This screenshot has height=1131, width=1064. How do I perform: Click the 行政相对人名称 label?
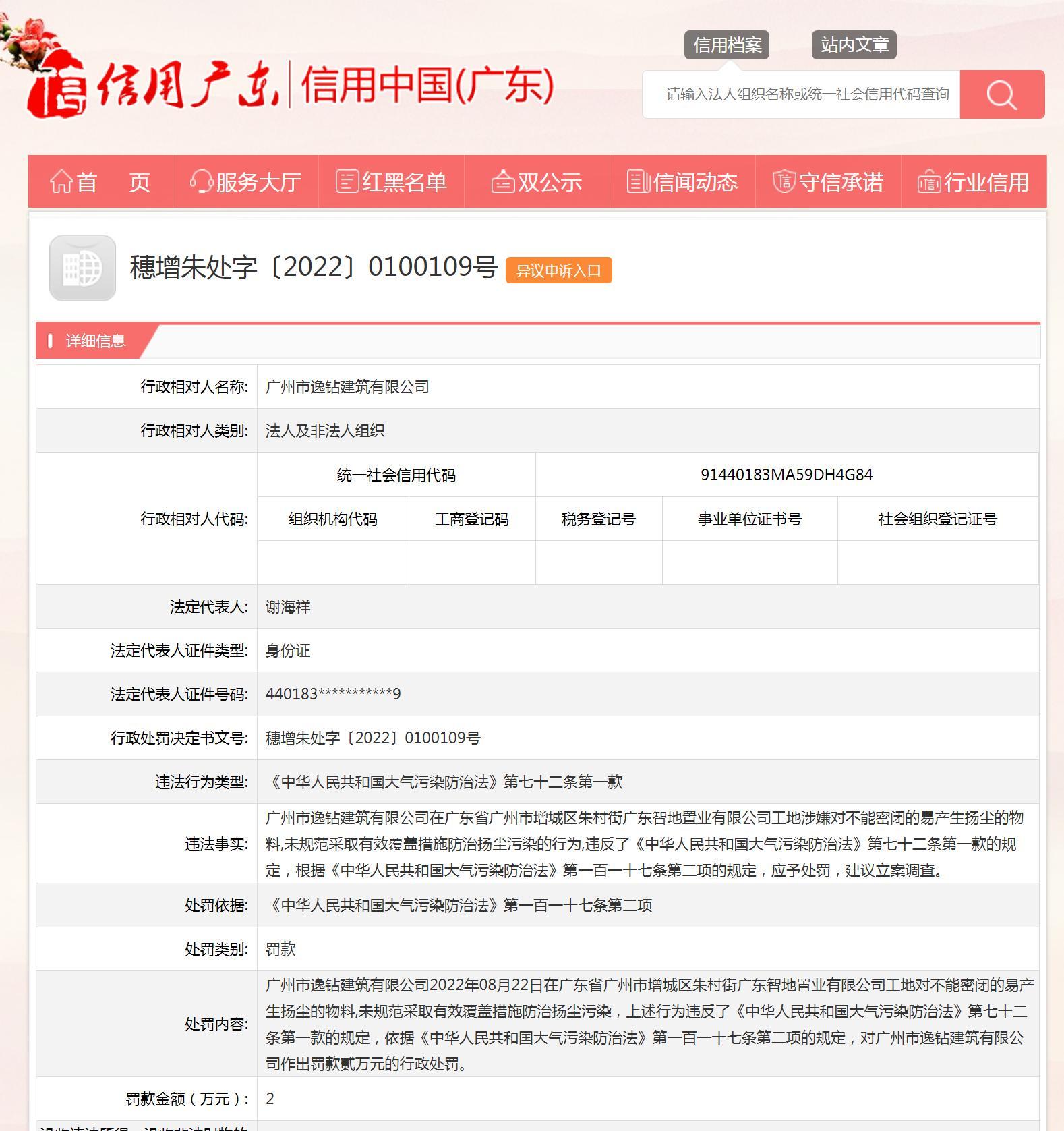coord(194,386)
